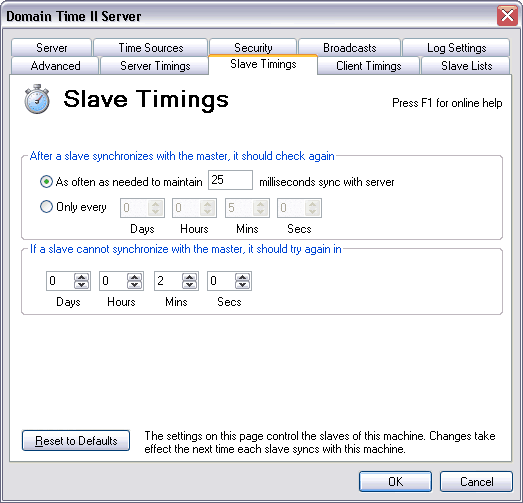
Task: Click 'If a slave cannot synchronize' group label
Action: click(186, 249)
